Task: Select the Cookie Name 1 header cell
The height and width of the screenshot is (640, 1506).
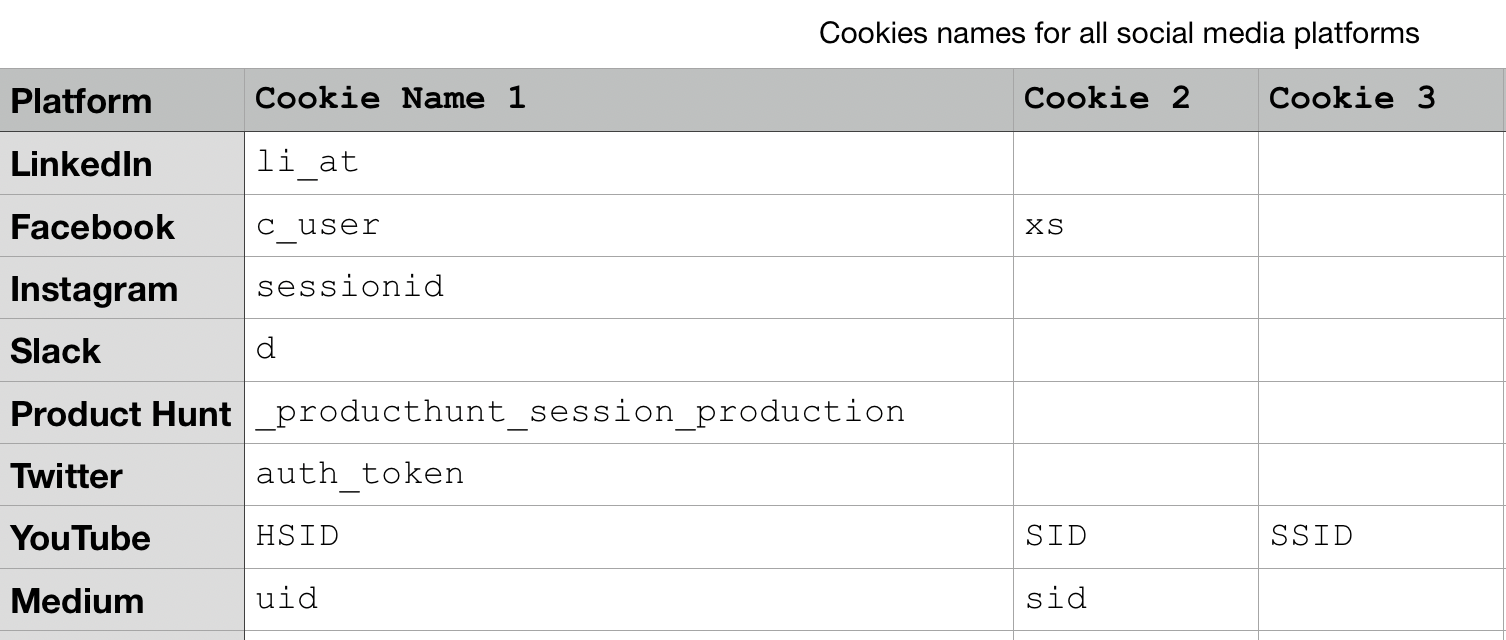Action: [390, 98]
